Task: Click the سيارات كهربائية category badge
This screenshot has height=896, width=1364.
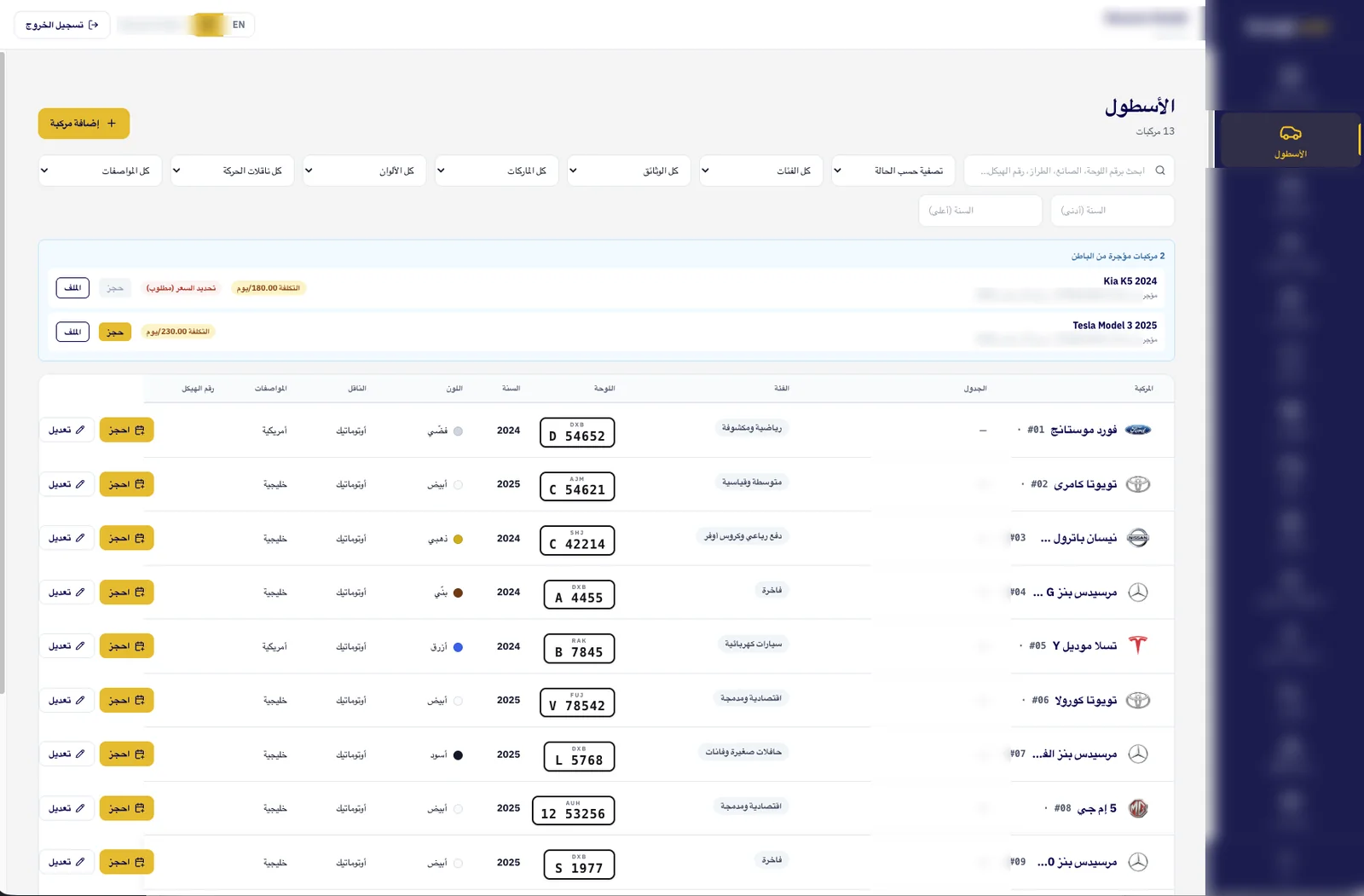Action: [x=754, y=644]
